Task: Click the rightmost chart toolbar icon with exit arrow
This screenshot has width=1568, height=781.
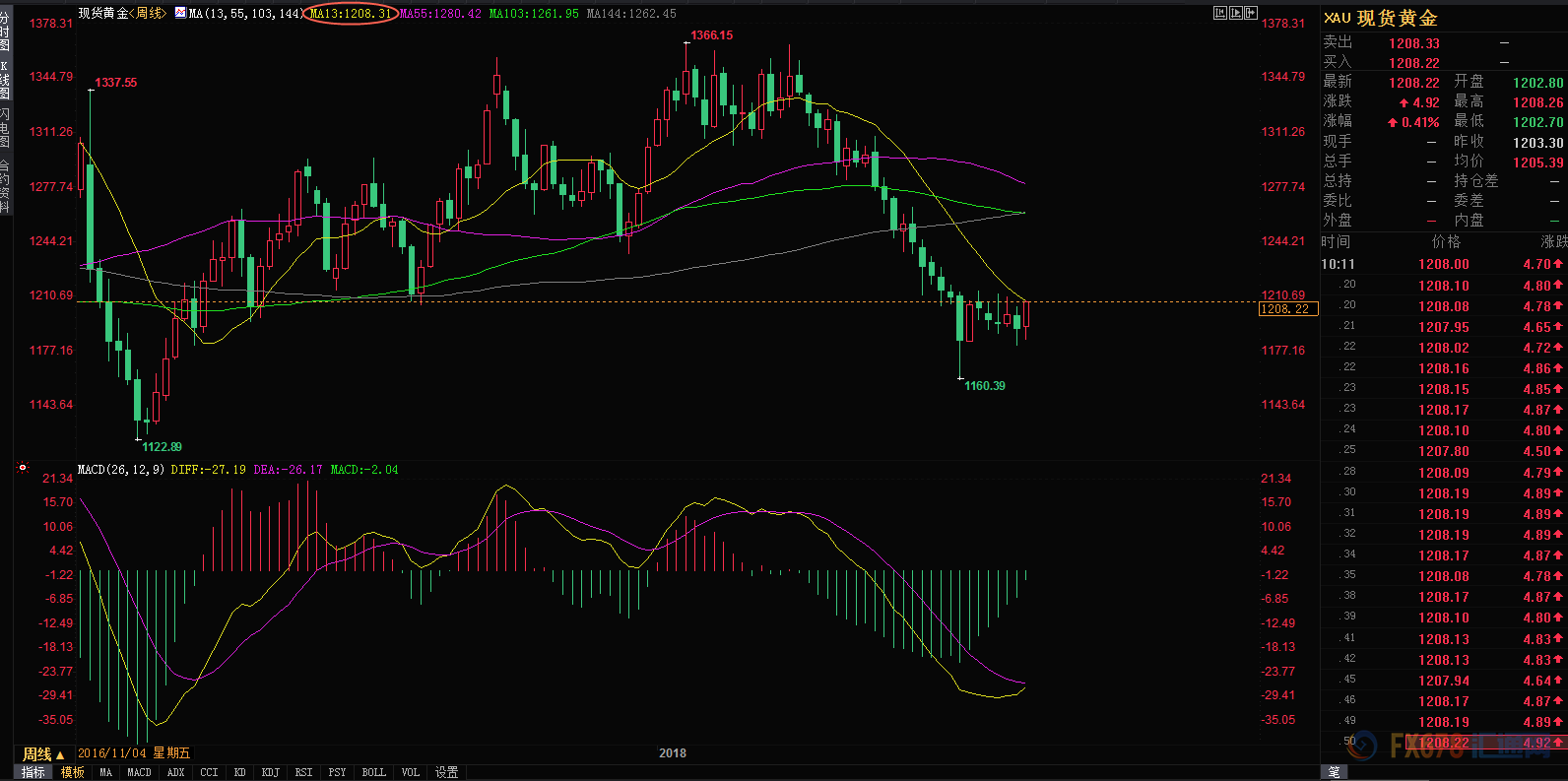Action: tap(1251, 13)
